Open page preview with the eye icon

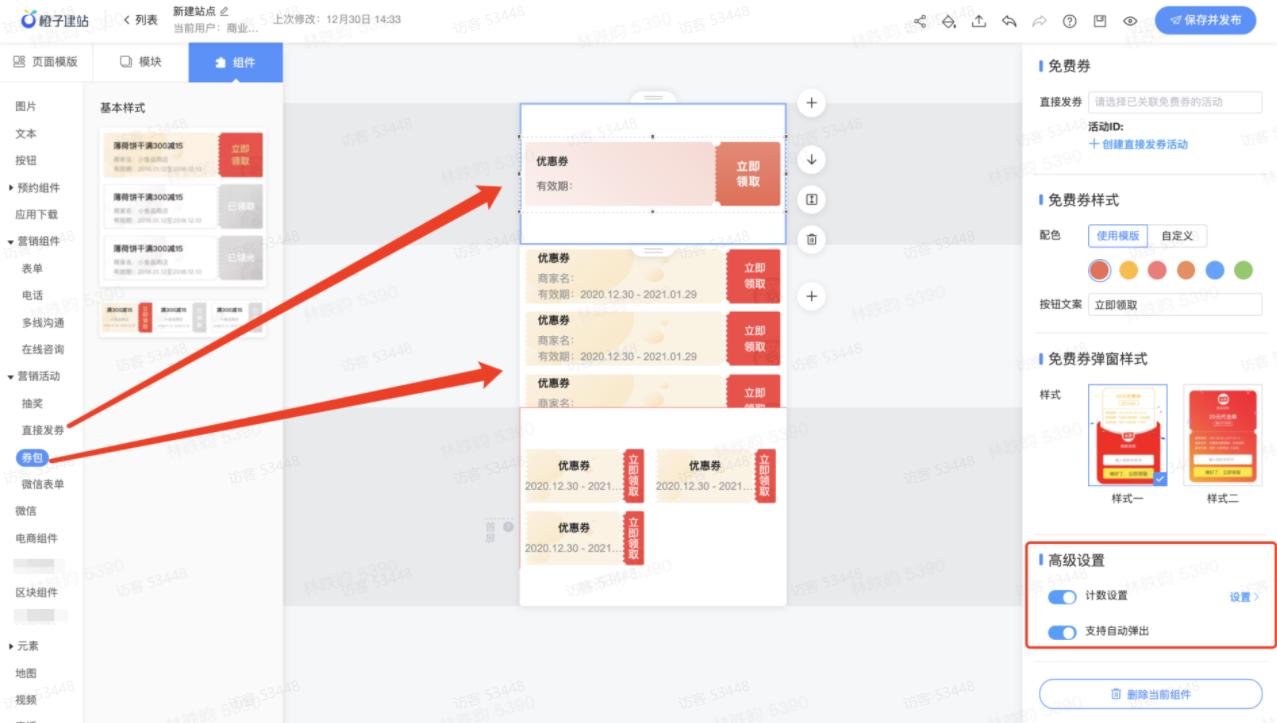tap(1130, 20)
